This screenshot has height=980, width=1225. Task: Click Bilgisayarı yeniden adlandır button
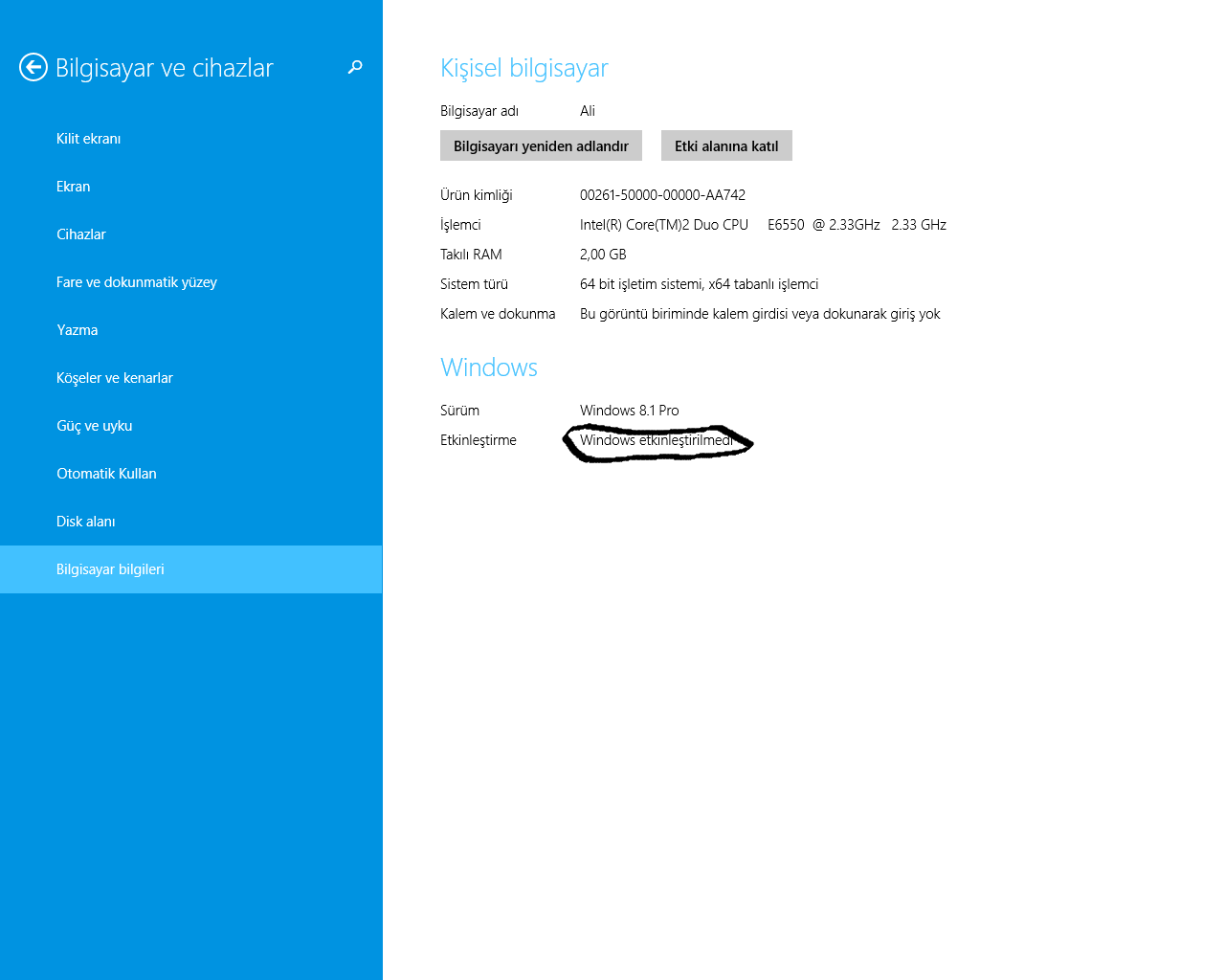(541, 145)
